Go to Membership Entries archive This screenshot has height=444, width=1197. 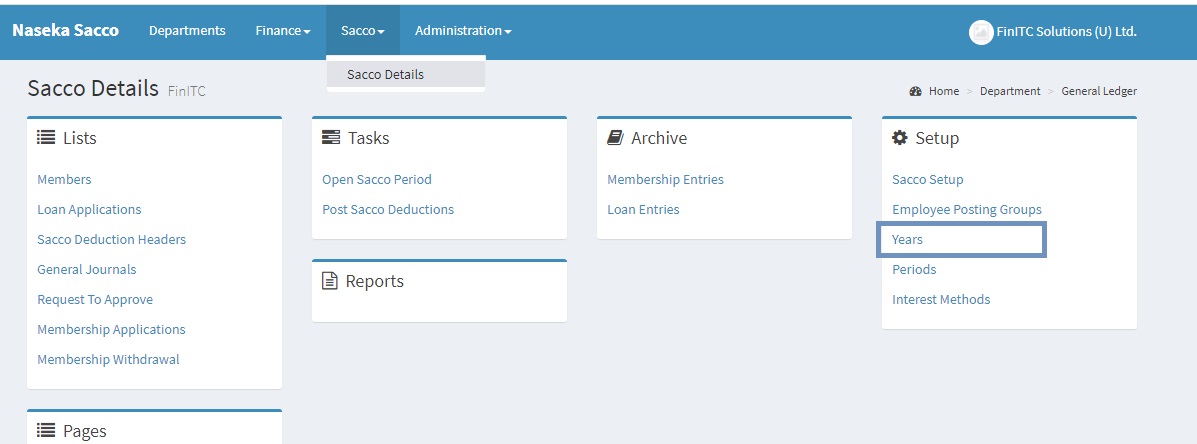pyautogui.click(x=665, y=180)
